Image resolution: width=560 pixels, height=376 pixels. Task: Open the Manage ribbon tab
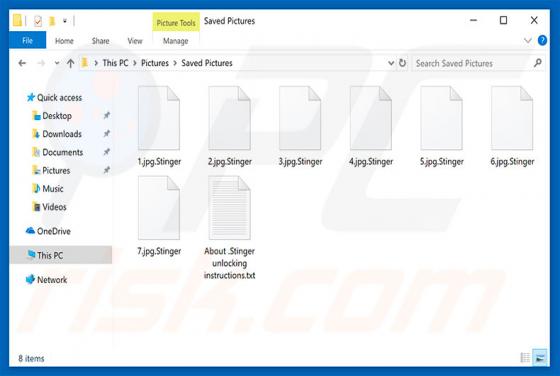coord(175,41)
